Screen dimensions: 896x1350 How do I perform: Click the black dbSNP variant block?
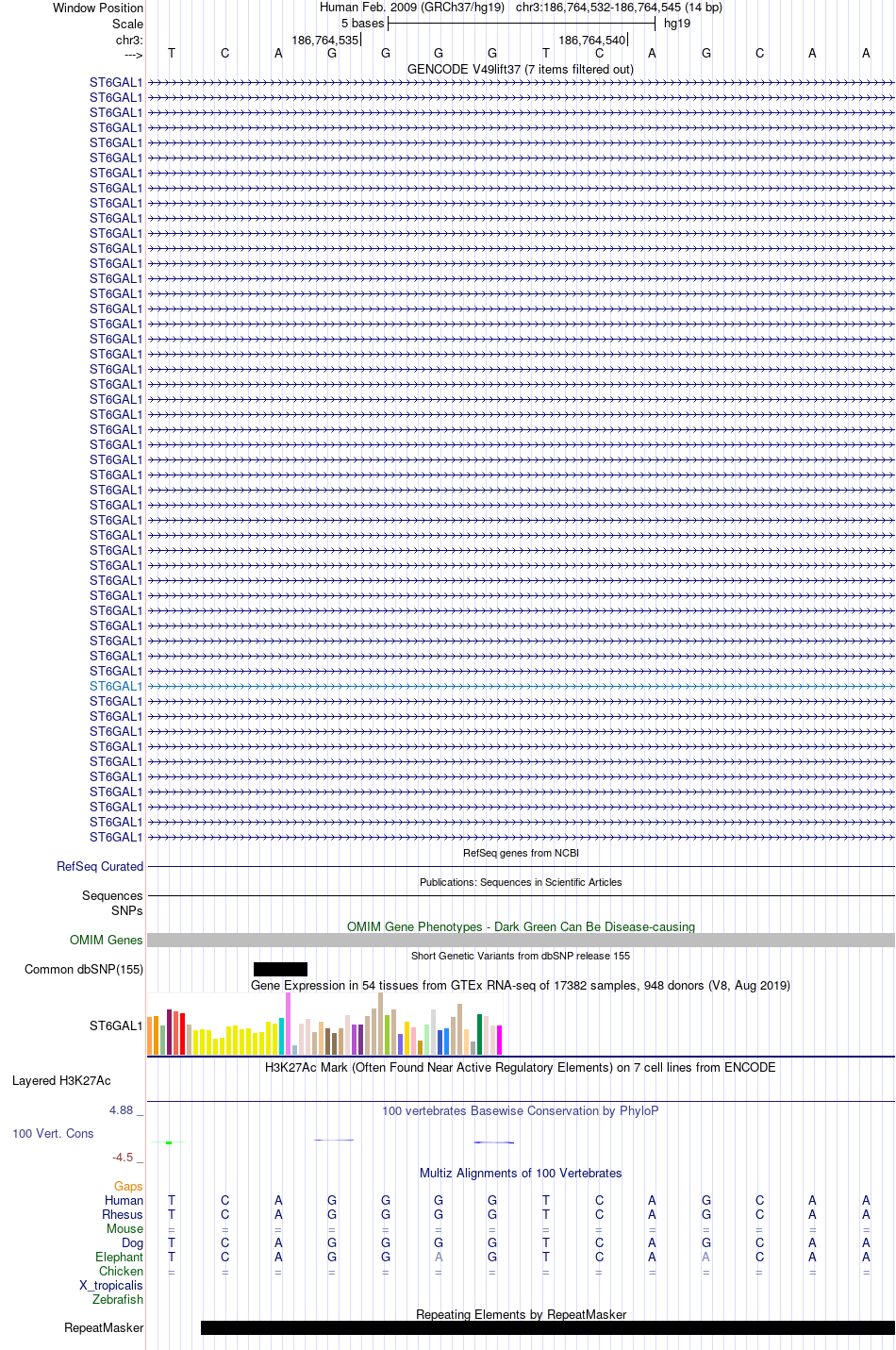(280, 969)
